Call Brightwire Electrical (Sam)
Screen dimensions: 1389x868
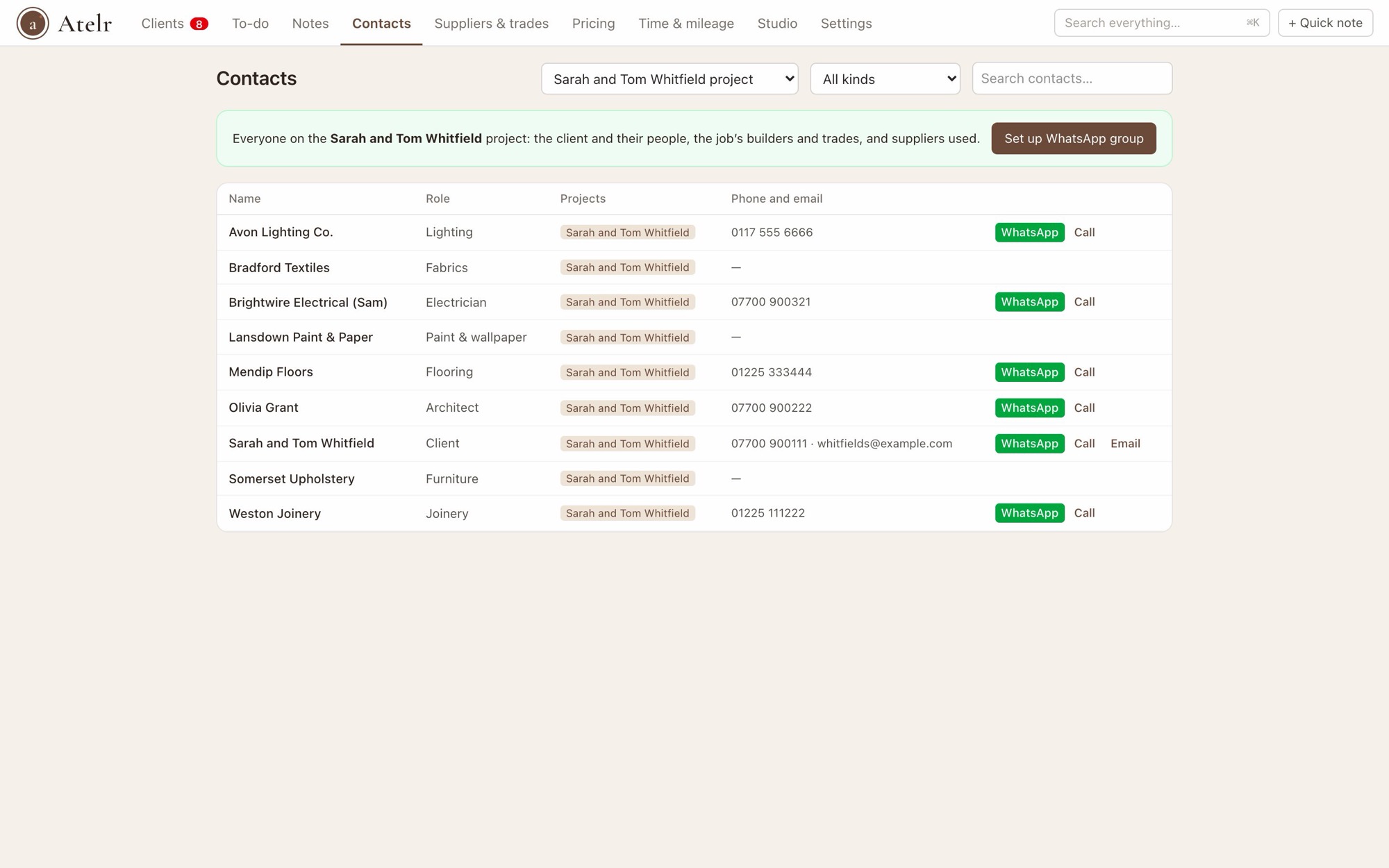1084,302
